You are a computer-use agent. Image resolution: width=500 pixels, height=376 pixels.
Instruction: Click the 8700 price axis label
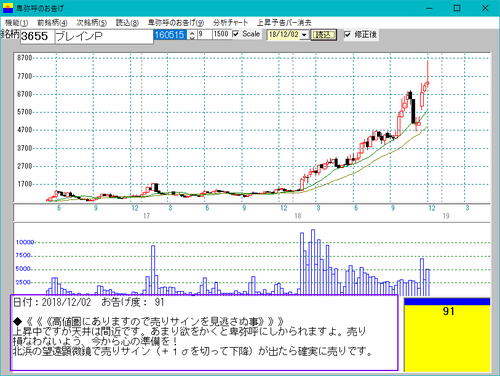click(25, 58)
